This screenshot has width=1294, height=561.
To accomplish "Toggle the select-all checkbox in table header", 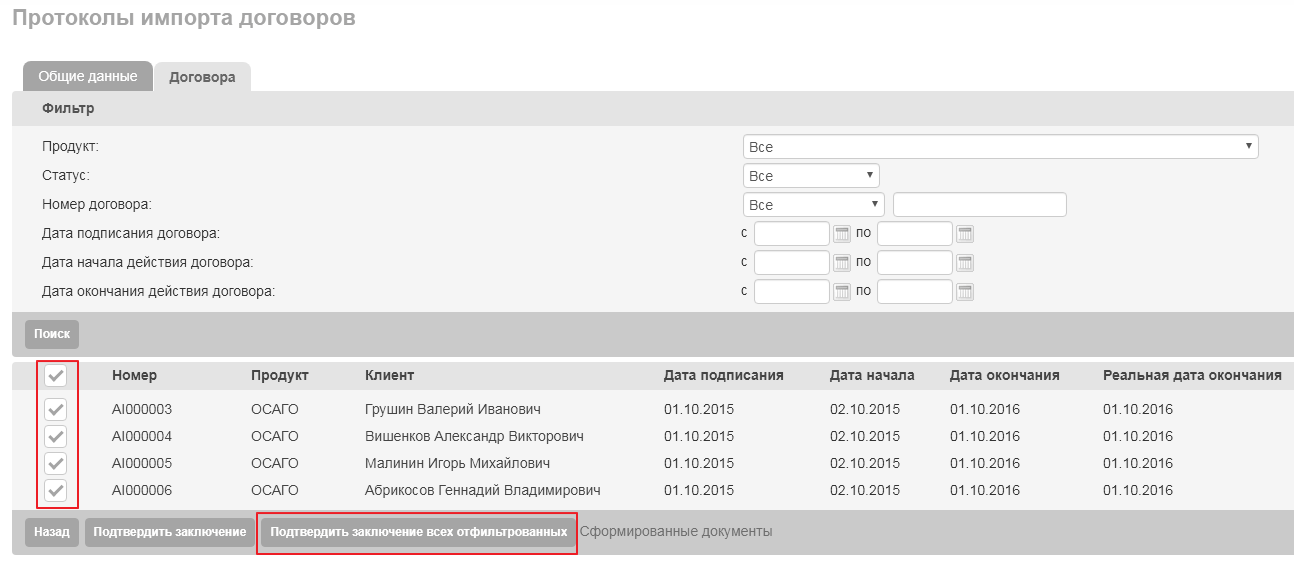I will click(x=56, y=376).
